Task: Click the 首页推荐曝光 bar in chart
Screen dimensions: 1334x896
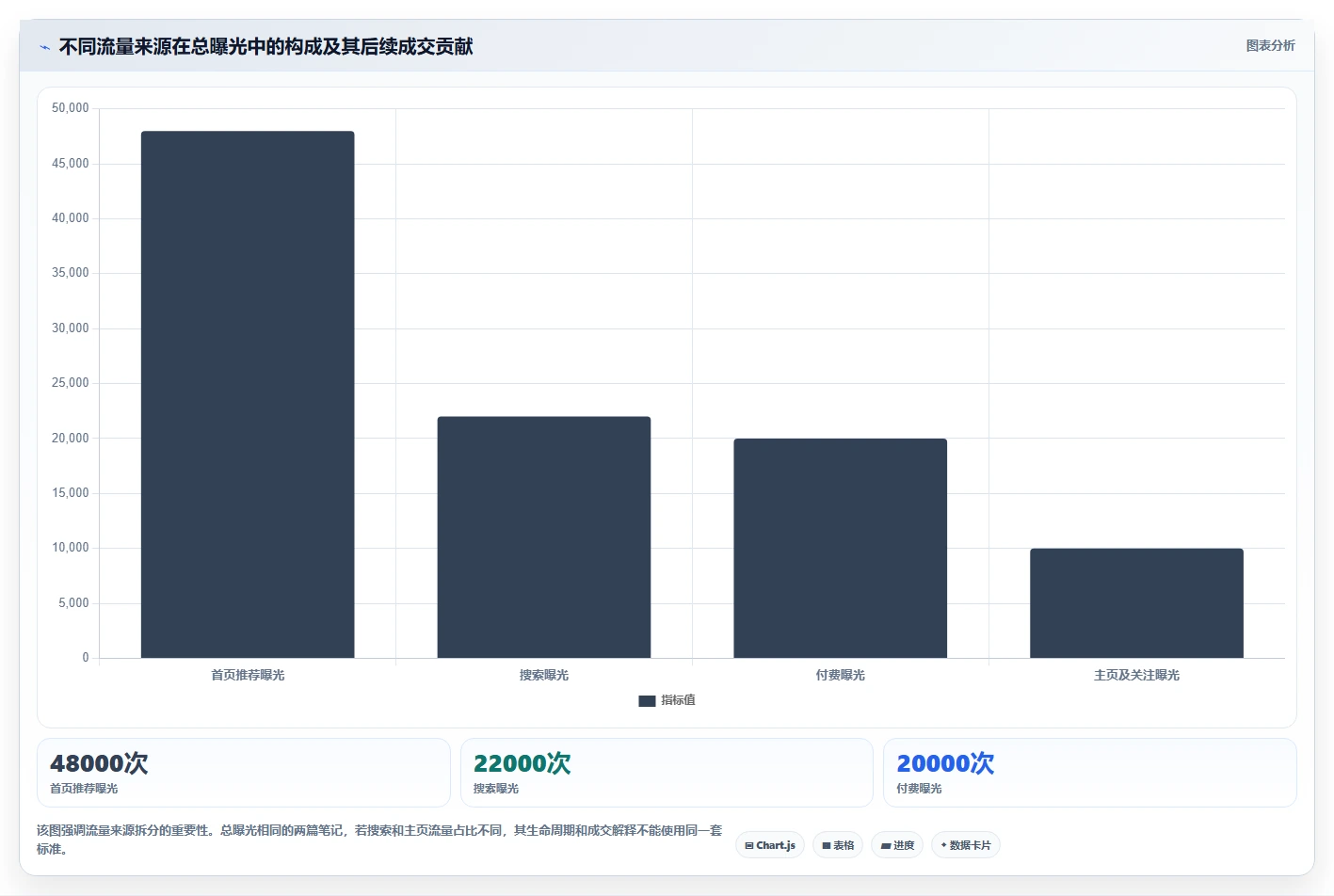Action: click(x=248, y=394)
